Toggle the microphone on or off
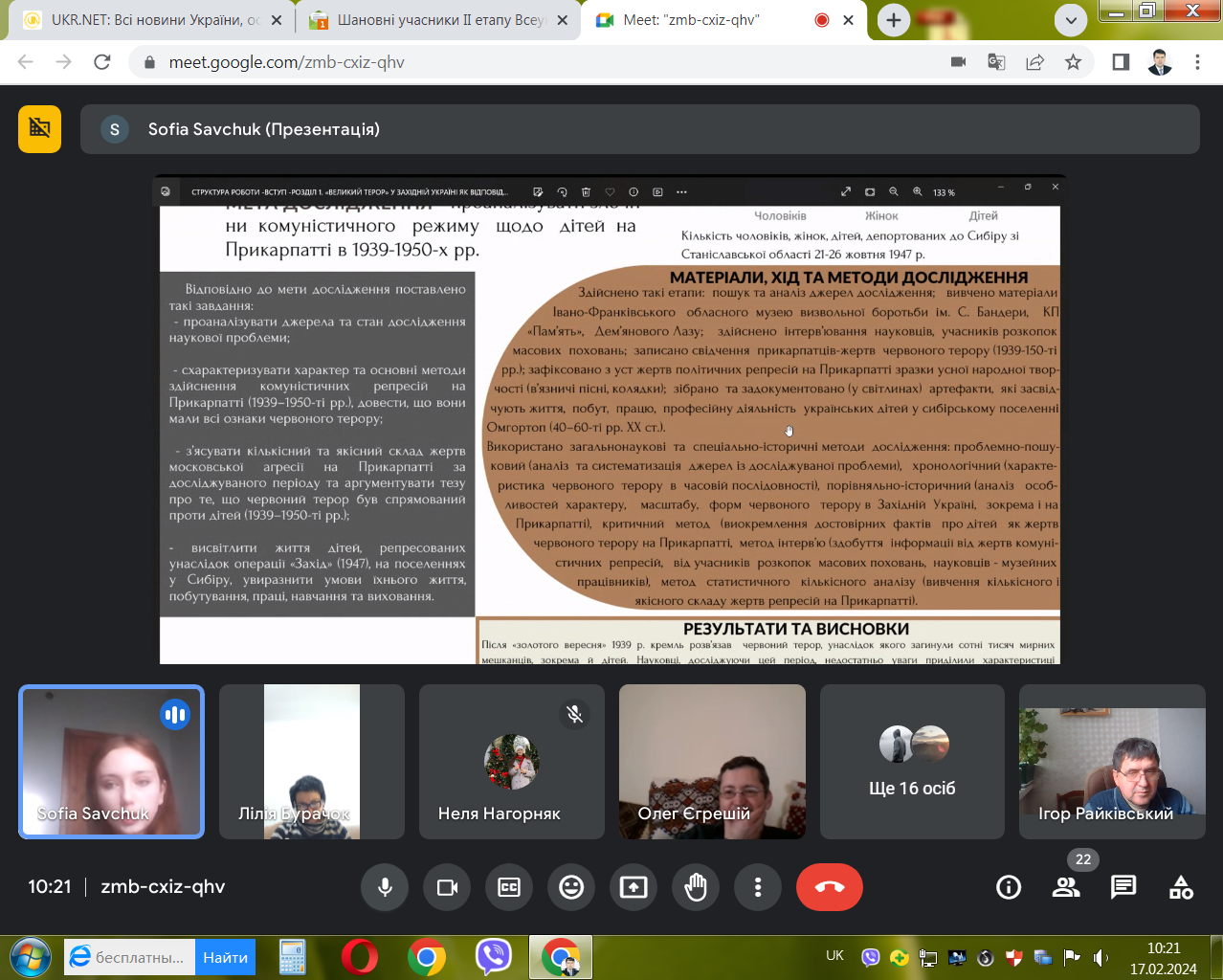1223x980 pixels. [385, 887]
